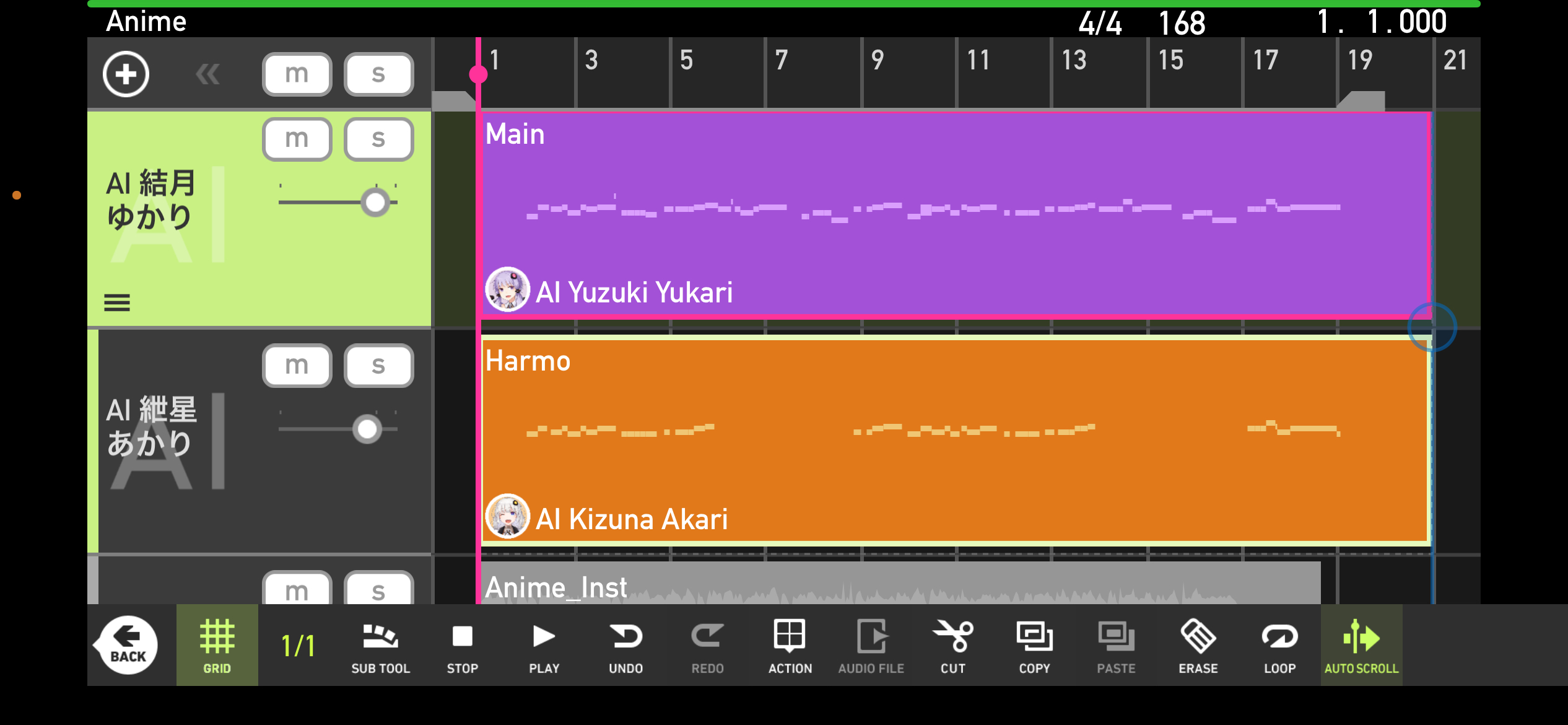Click the AI 紲星あかり volume slider knob
The image size is (1568, 725).
point(367,429)
